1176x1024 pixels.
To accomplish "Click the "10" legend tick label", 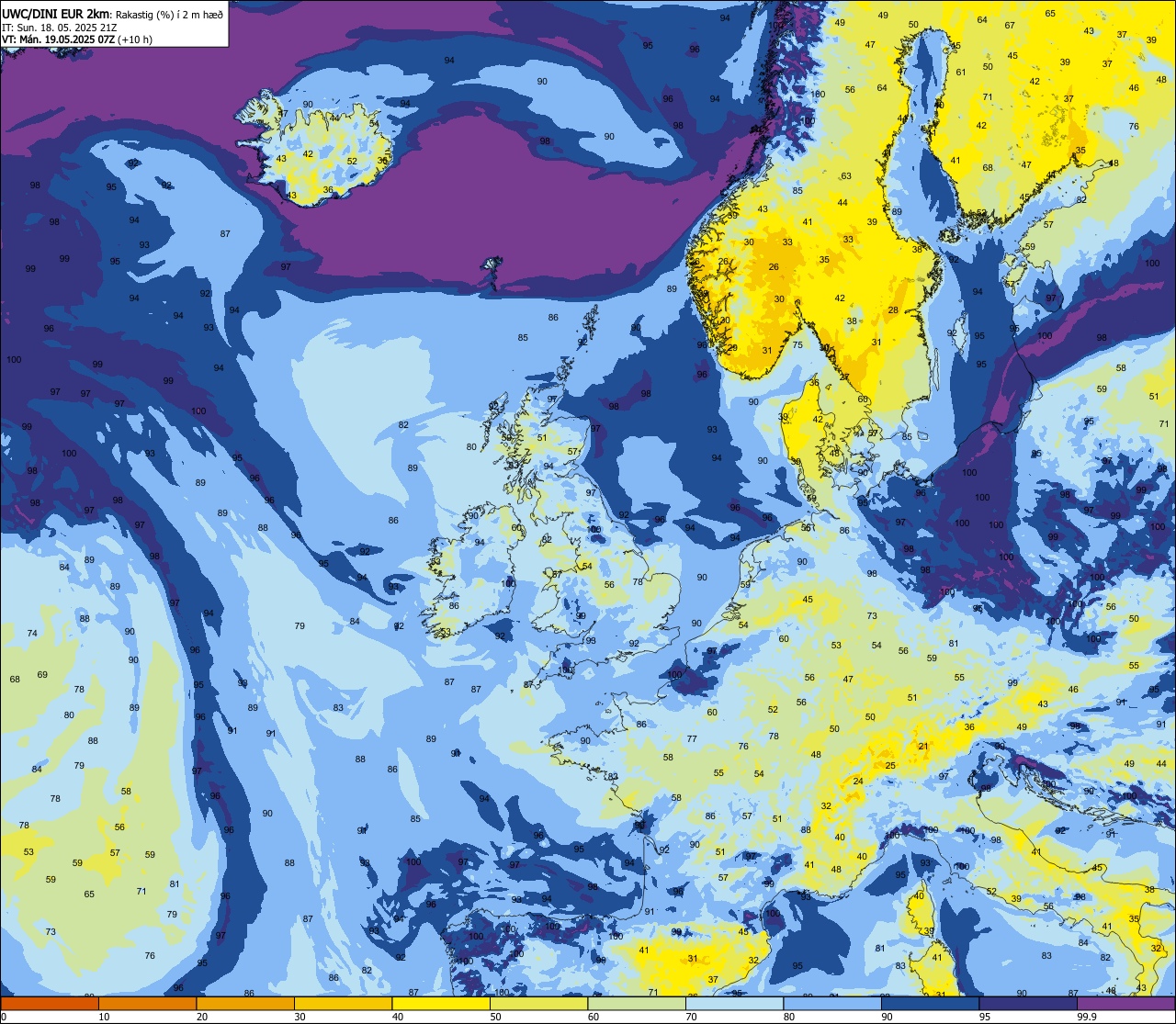I will 104,1017.
